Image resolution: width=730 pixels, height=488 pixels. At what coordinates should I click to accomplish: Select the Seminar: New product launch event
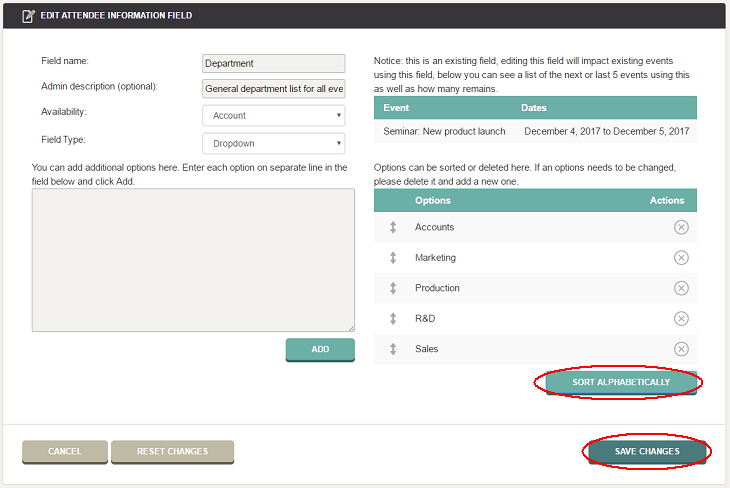[444, 131]
